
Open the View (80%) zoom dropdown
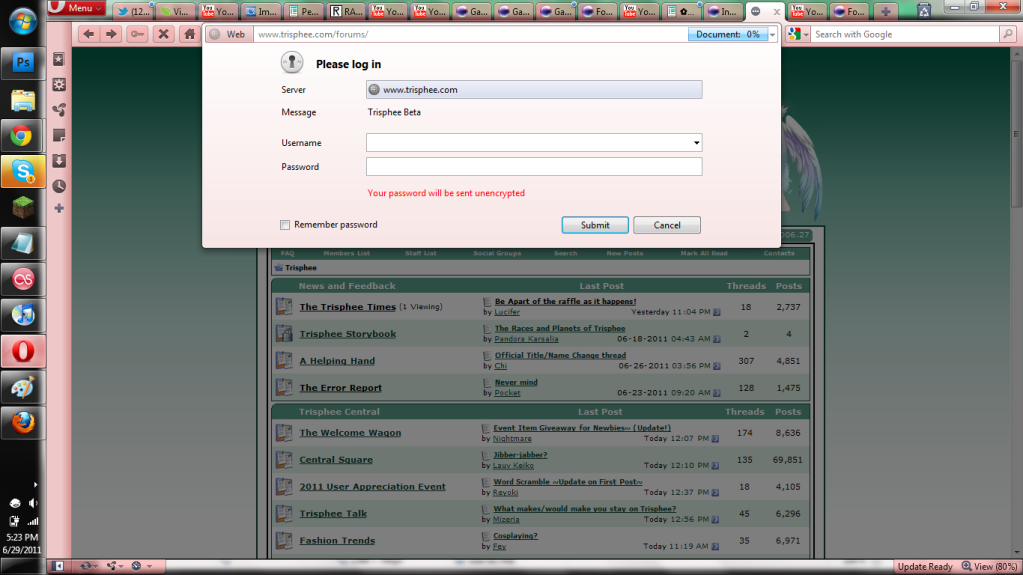click(x=989, y=567)
